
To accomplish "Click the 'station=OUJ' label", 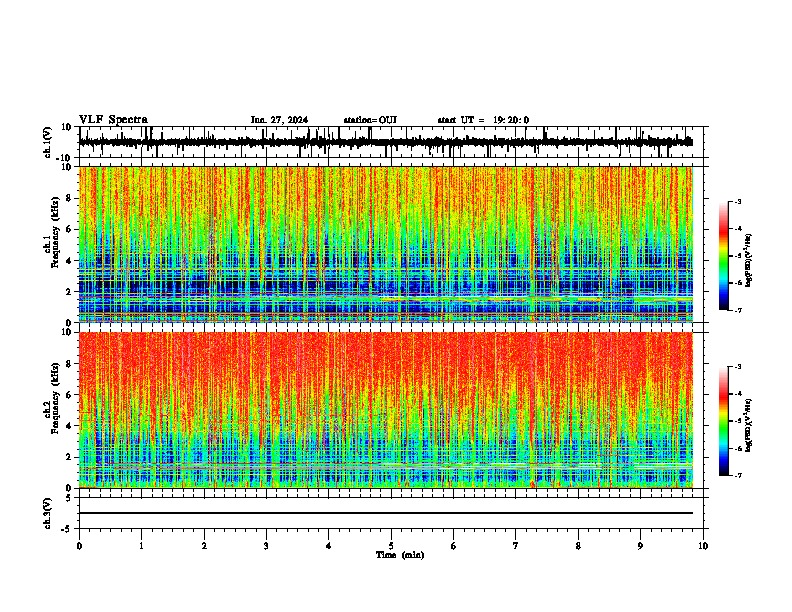I will coord(370,120).
